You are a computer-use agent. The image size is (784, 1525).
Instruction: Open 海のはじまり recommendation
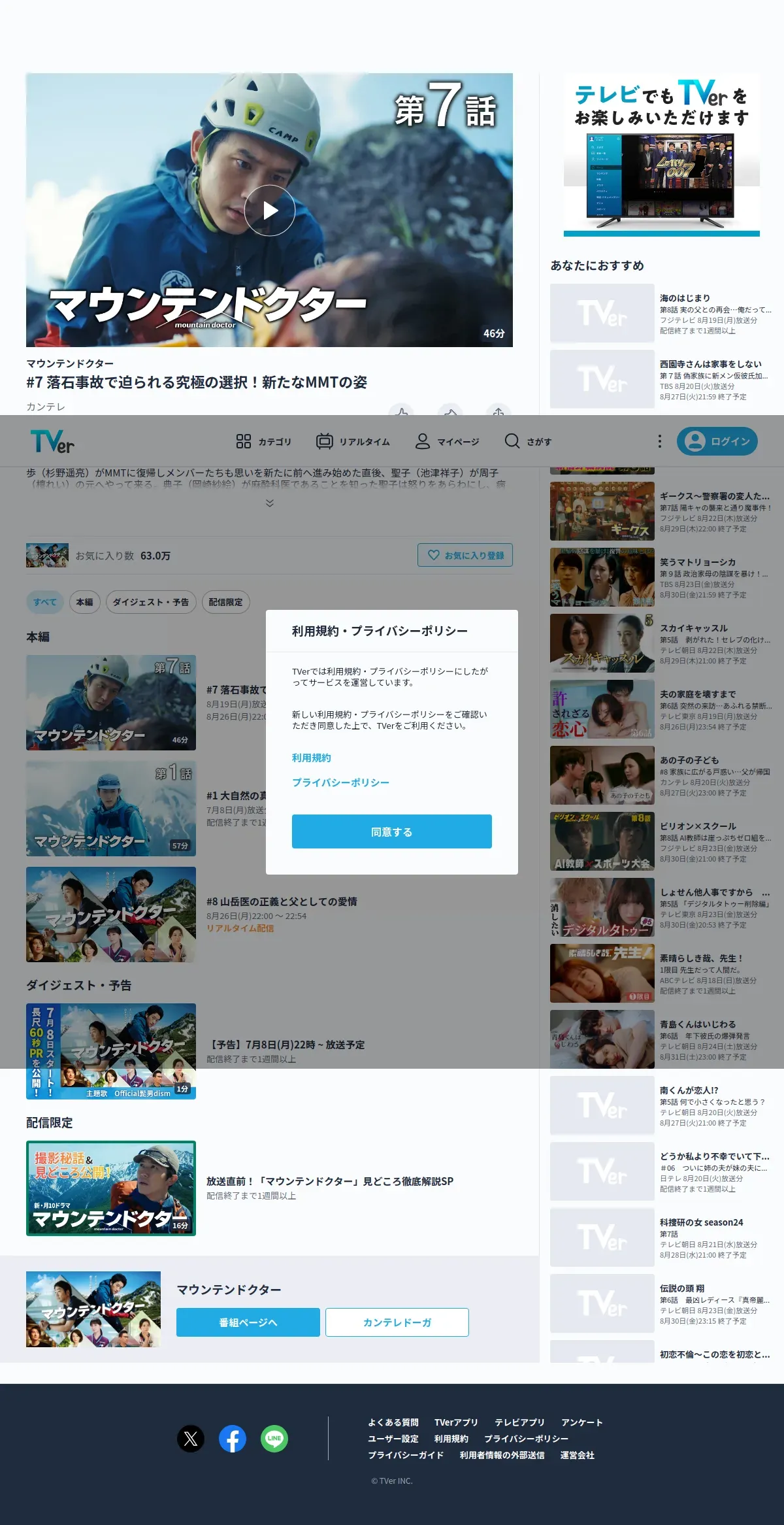coord(661,313)
